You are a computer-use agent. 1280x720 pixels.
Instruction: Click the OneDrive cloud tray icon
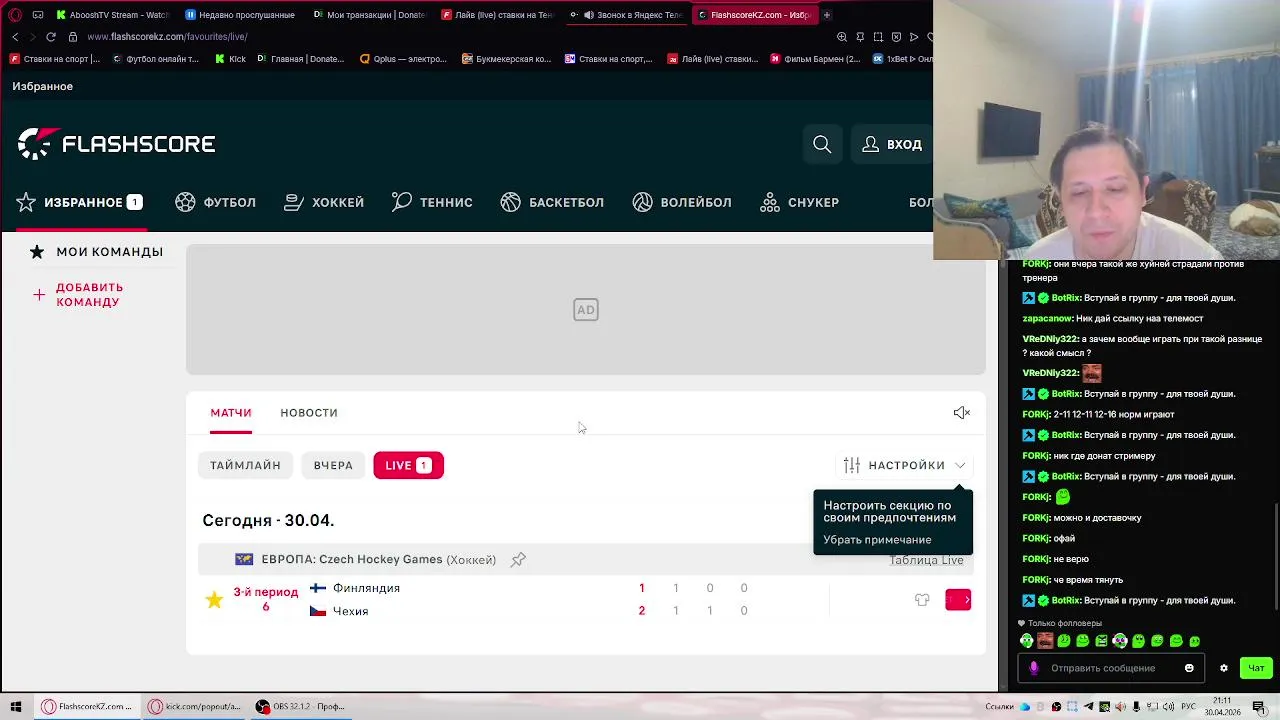pyautogui.click(x=1025, y=707)
